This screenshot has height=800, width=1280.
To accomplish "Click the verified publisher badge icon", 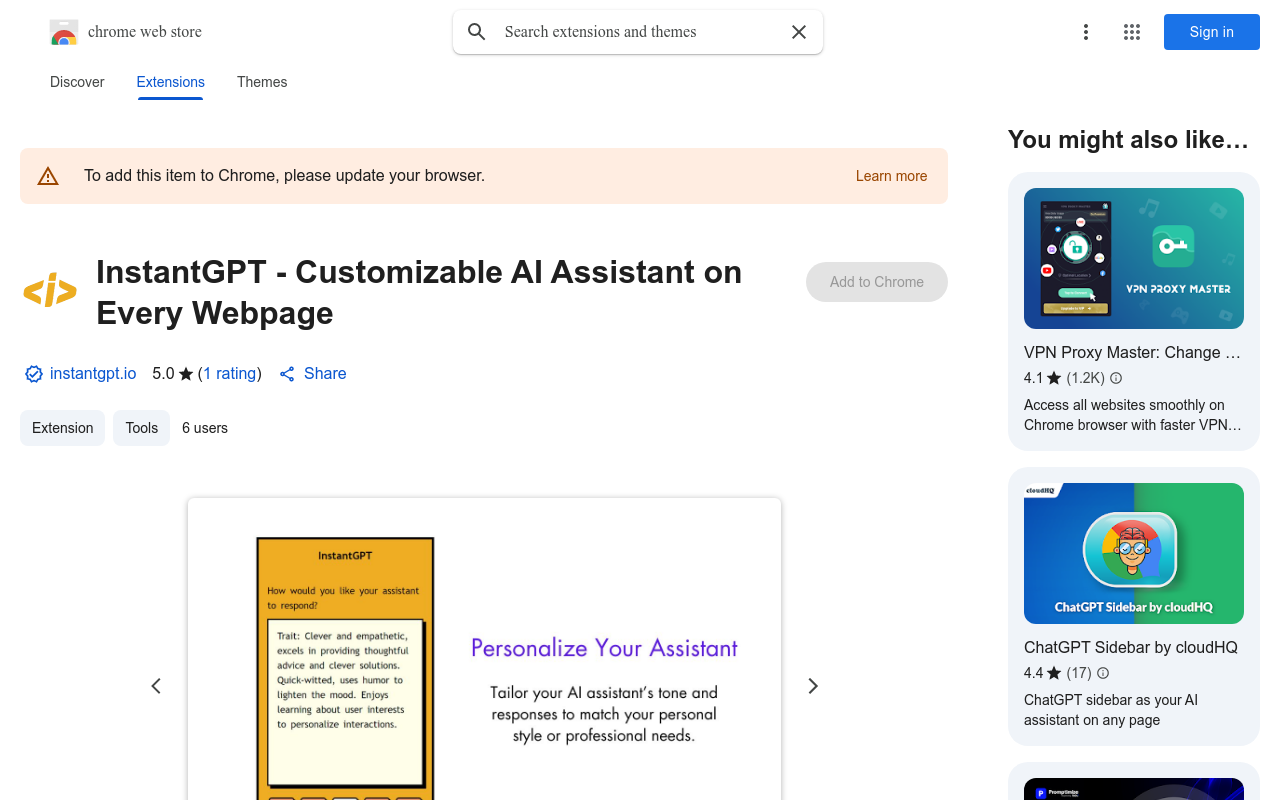I will coord(34,374).
